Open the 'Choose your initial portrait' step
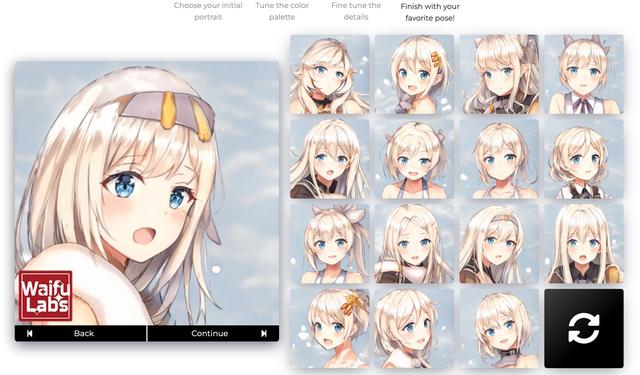 tap(208, 11)
